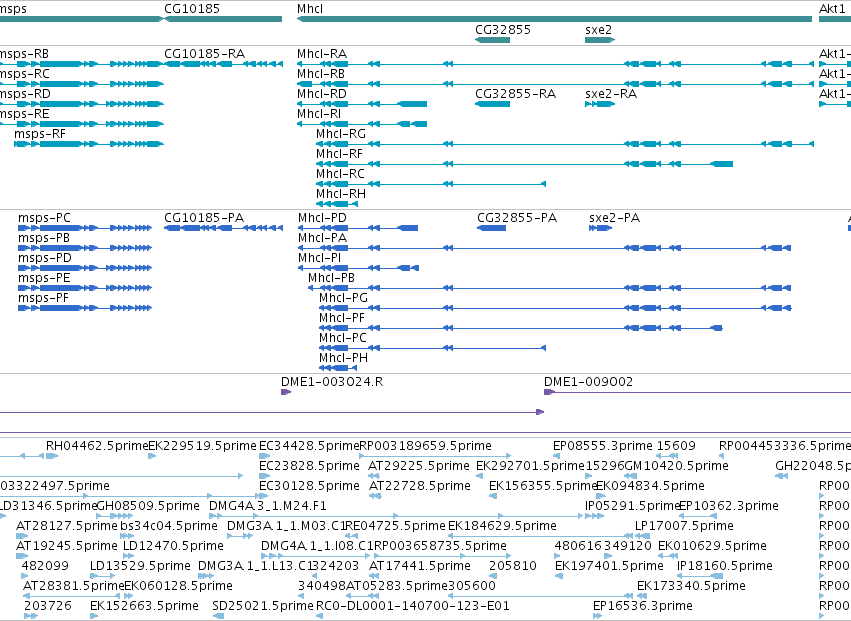Select transcript msps-RF label
Screen dimensions: 851x621
40,134
